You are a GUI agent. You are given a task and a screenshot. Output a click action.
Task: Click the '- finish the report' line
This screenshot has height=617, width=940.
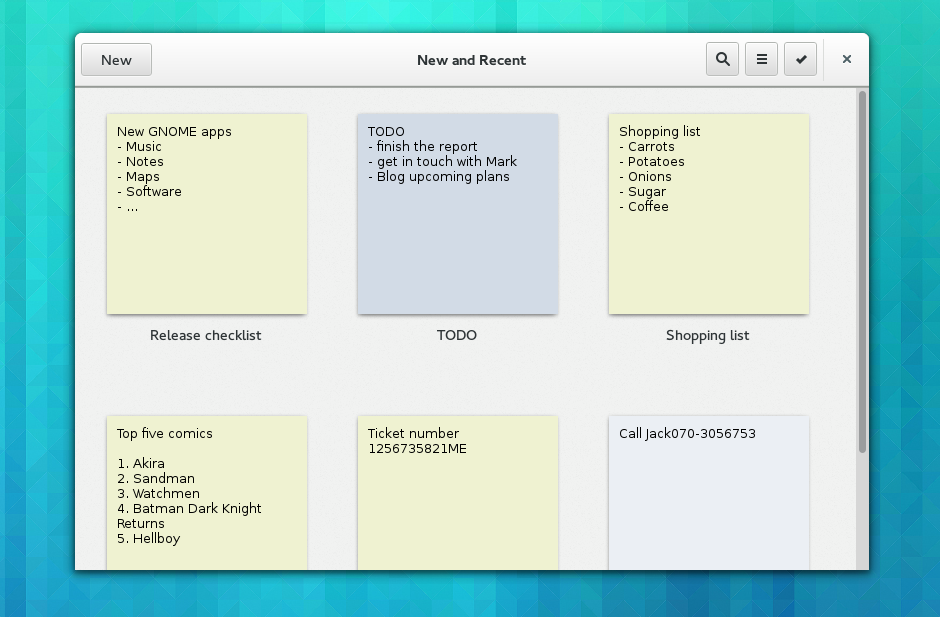coord(423,147)
